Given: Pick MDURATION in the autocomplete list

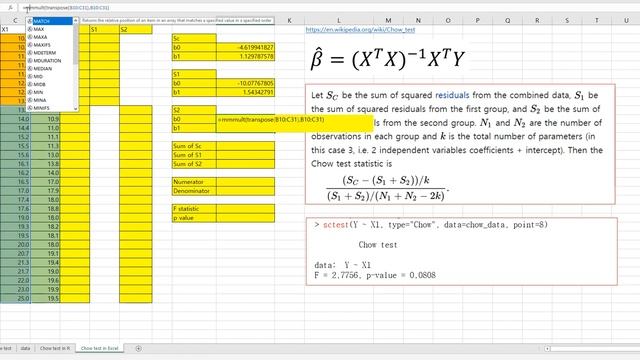Looking at the screenshot, I should (x=47, y=61).
